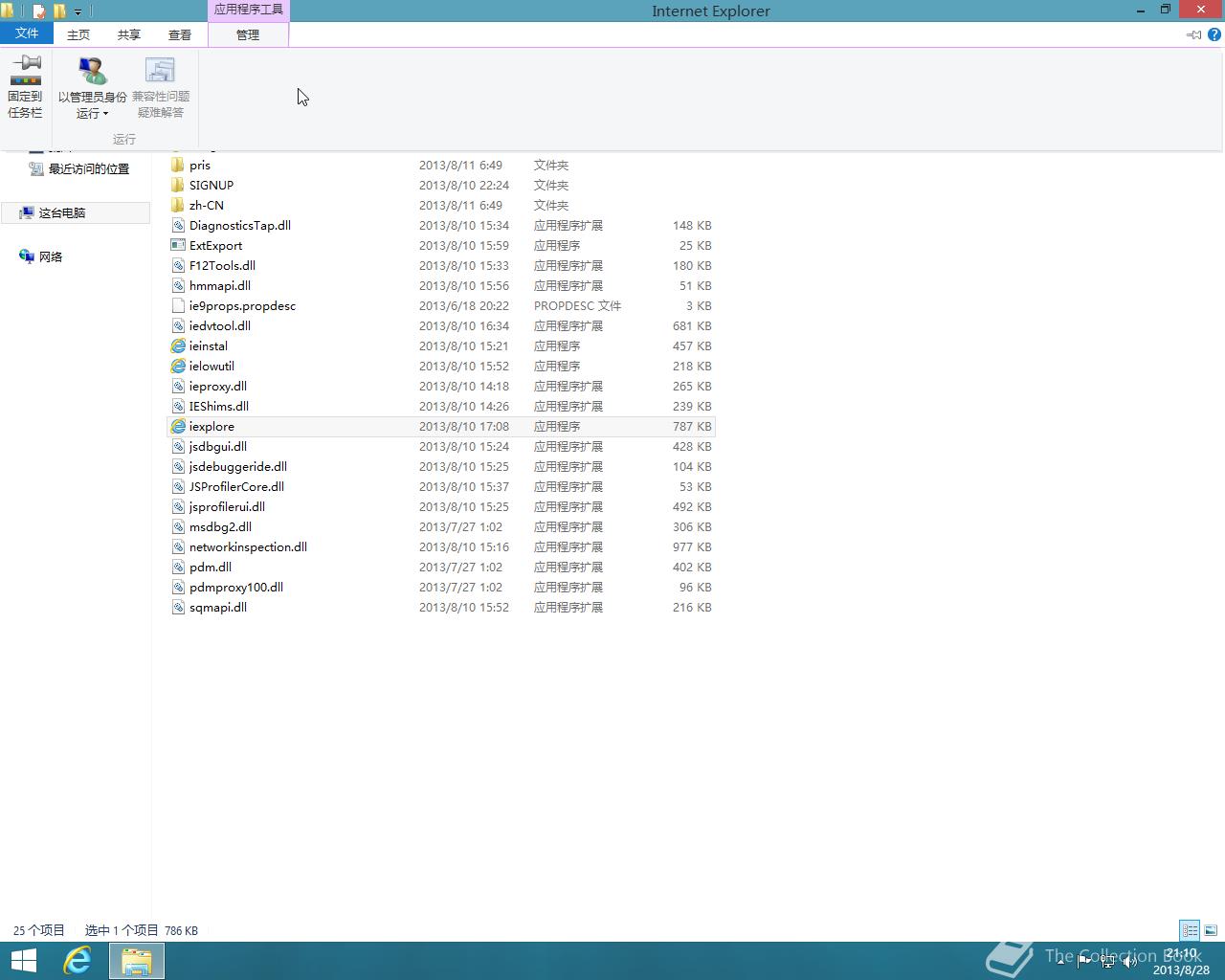1225x980 pixels.
Task: Switch to the 查看 ribbon tab
Action: 180,34
